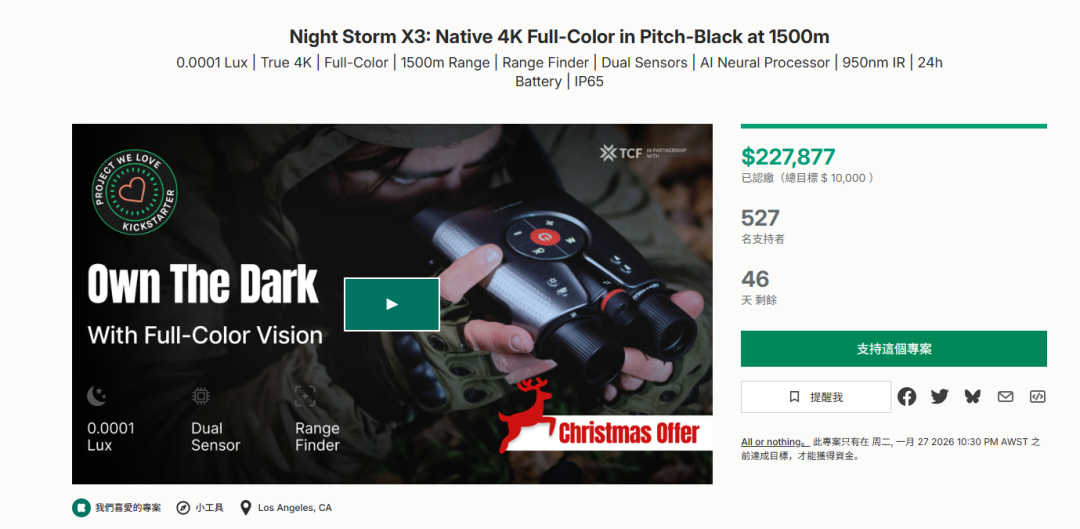The height and width of the screenshot is (529, 1080).
Task: Play the Night Storm X3 video
Action: (392, 304)
